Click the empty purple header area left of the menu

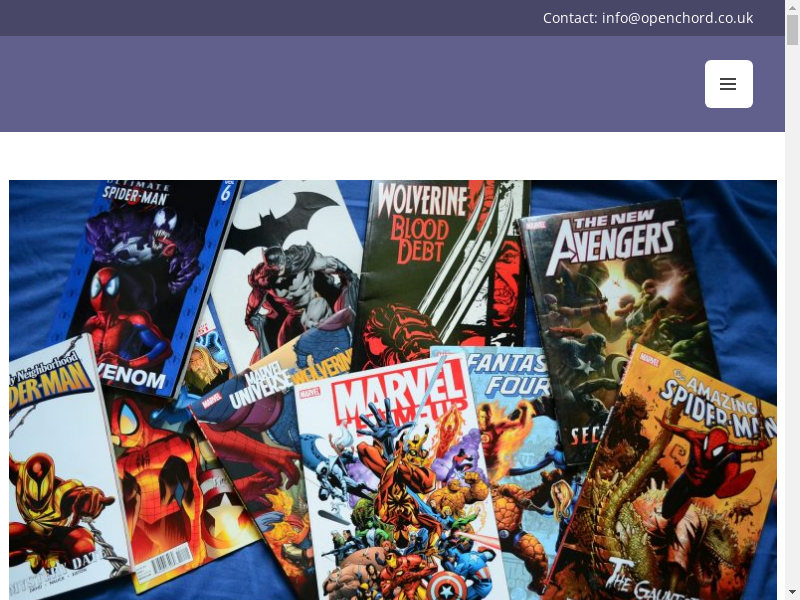(350, 84)
